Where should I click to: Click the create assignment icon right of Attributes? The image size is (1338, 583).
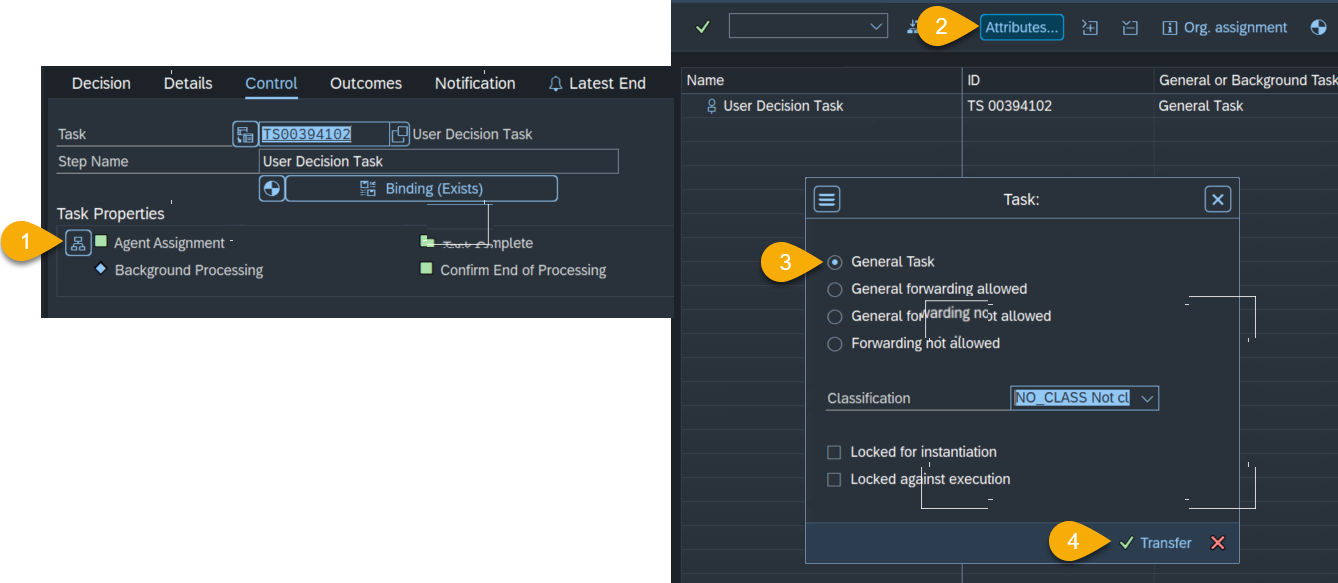(x=1090, y=28)
